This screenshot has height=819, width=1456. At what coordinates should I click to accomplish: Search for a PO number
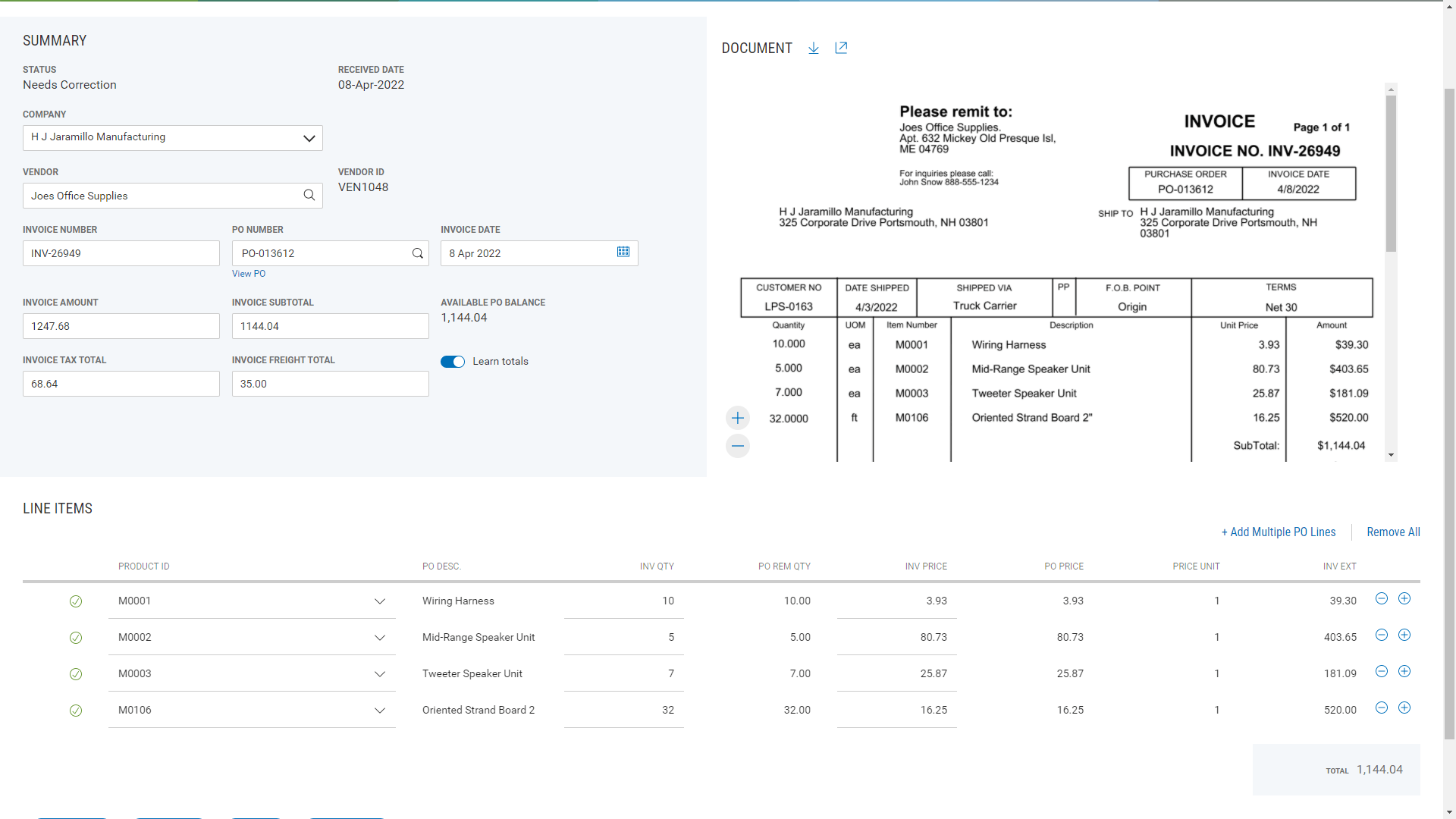click(418, 253)
